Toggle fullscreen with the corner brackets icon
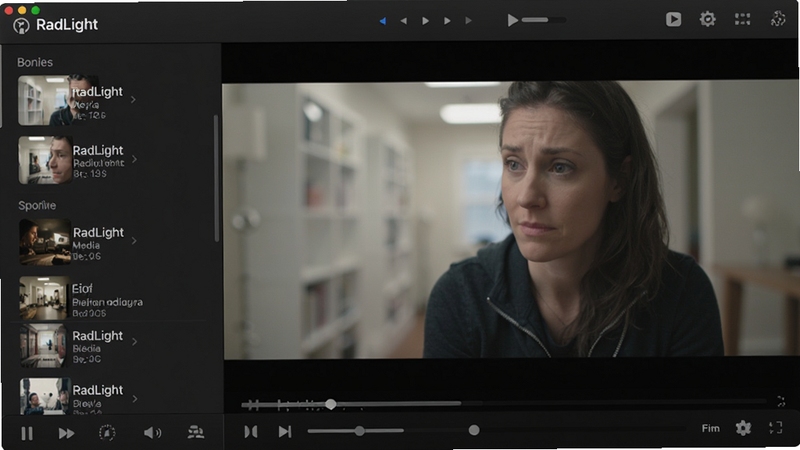This screenshot has width=800, height=450. [776, 428]
